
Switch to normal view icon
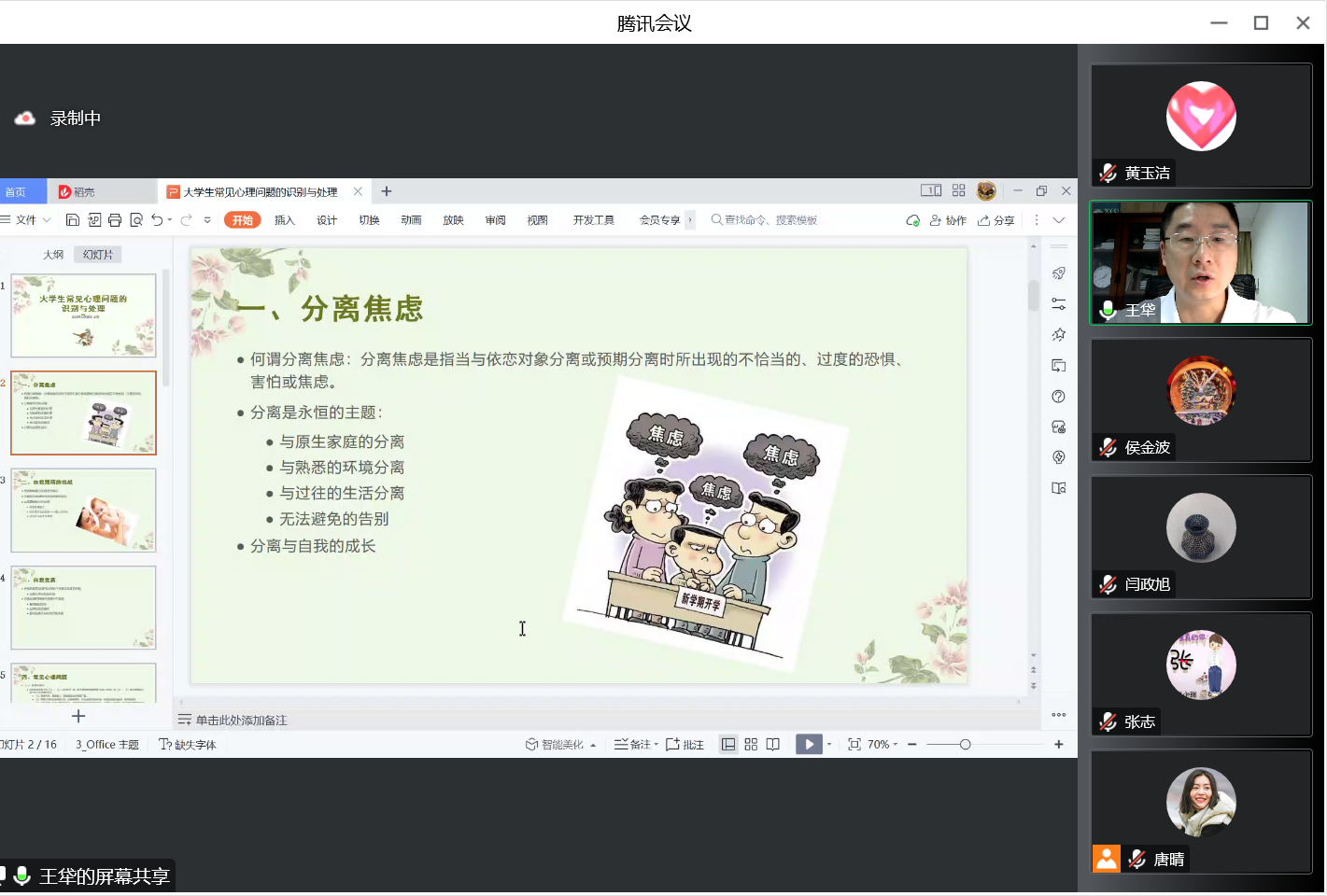728,744
